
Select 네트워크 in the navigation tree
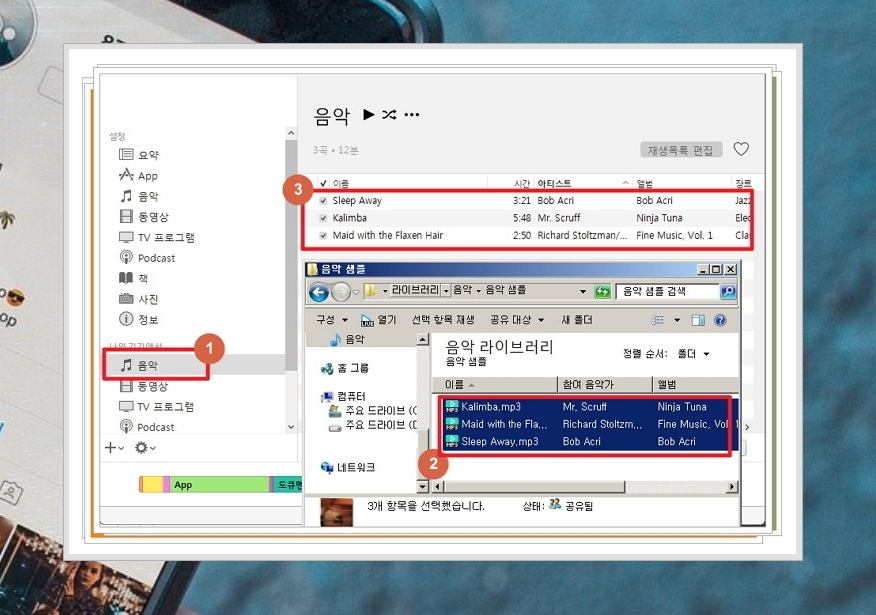(x=347, y=467)
